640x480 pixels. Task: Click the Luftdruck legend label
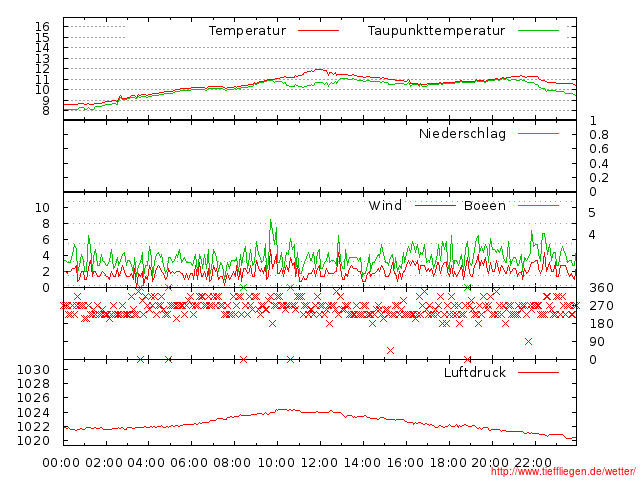[475, 372]
